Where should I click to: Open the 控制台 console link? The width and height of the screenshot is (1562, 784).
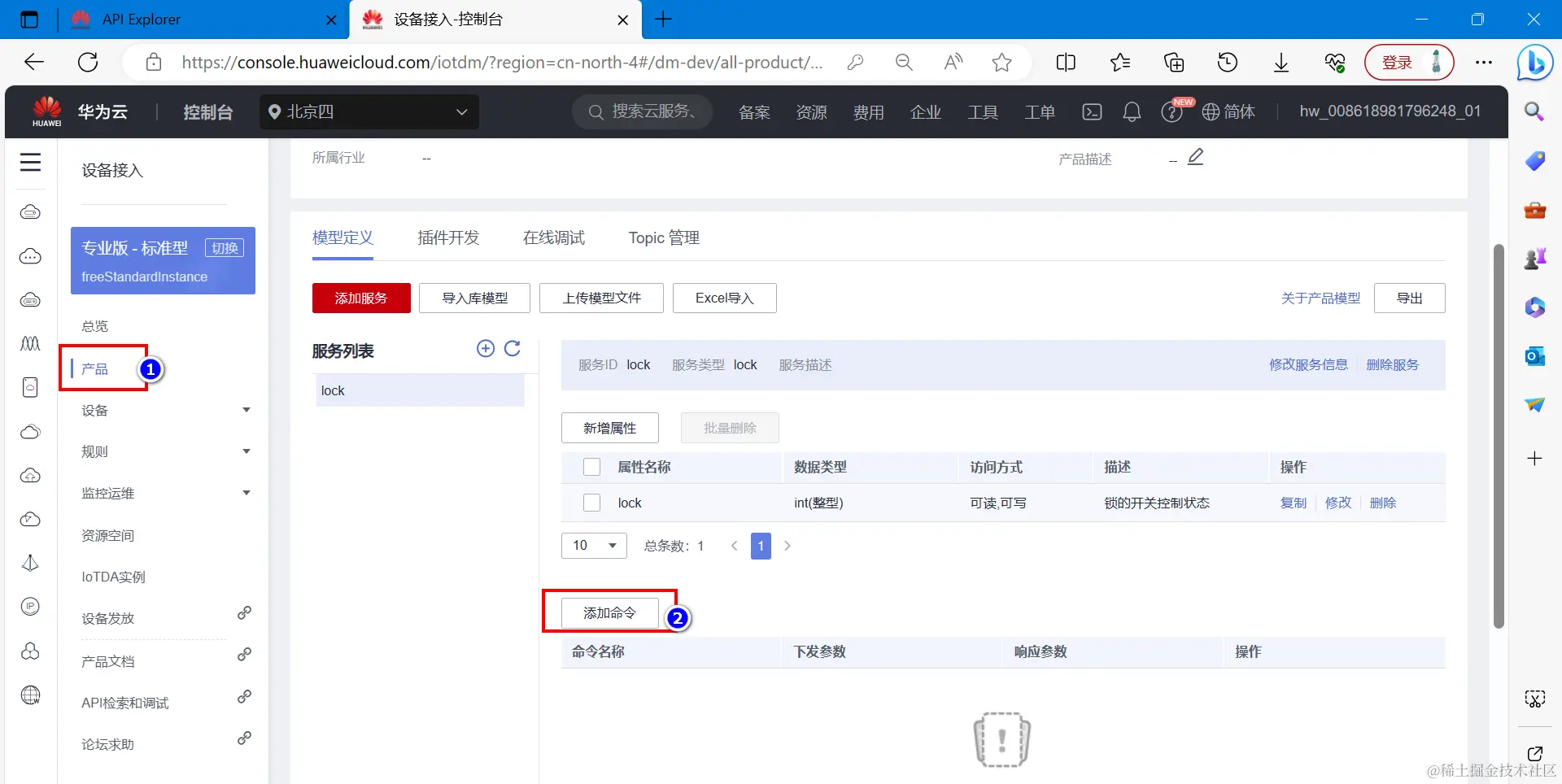pyautogui.click(x=207, y=112)
